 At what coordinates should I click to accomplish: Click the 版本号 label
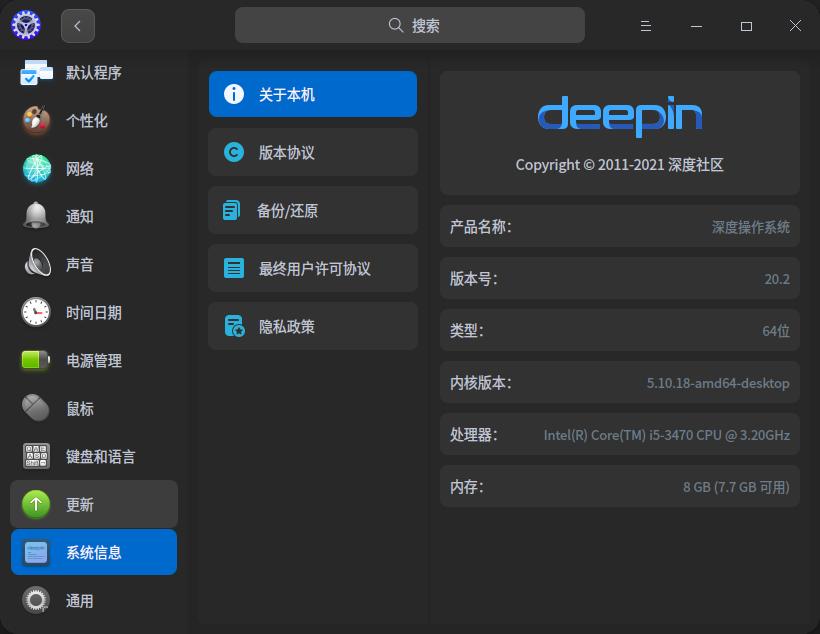point(474,278)
